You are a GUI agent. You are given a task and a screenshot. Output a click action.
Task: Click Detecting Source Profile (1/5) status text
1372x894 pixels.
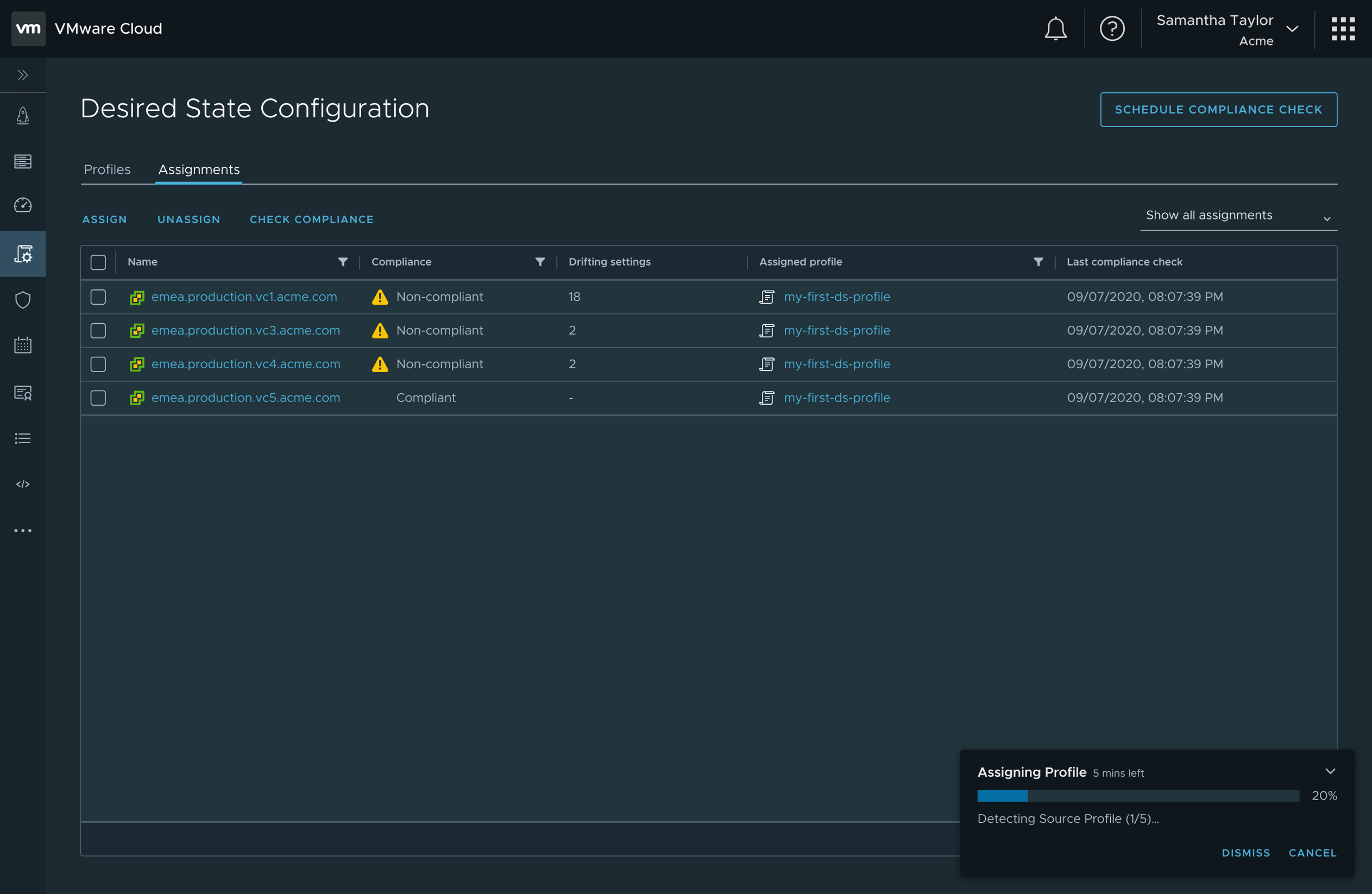1068,819
